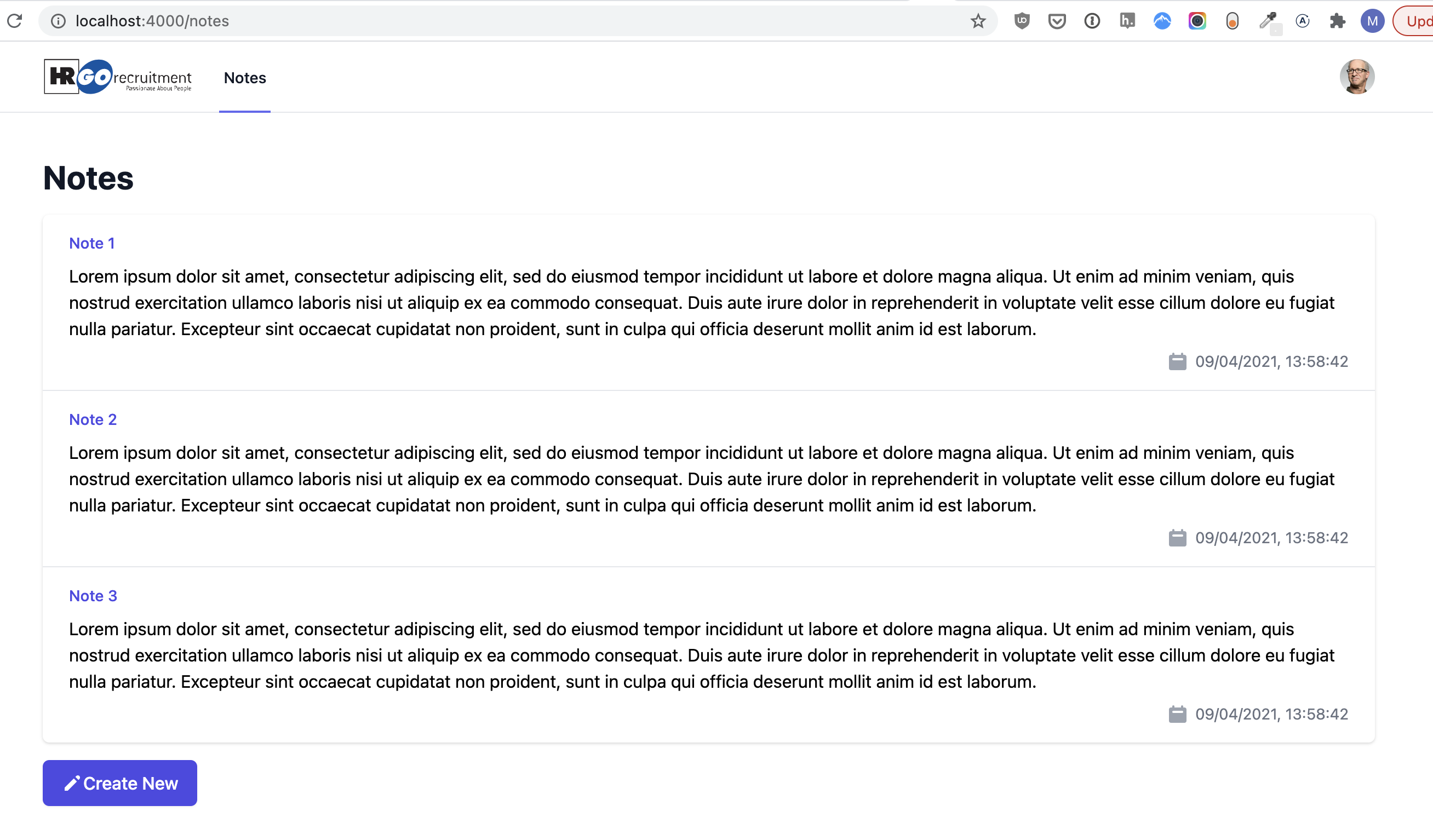Open the Chrome profile M avatar
1433x840 pixels.
[x=1372, y=21]
